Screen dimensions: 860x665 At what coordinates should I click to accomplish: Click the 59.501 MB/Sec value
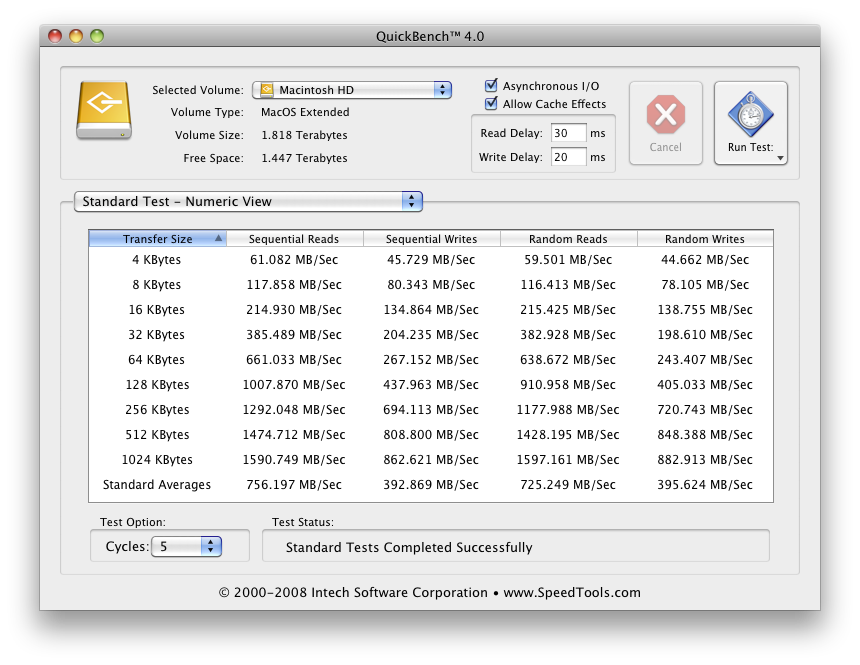tap(568, 260)
